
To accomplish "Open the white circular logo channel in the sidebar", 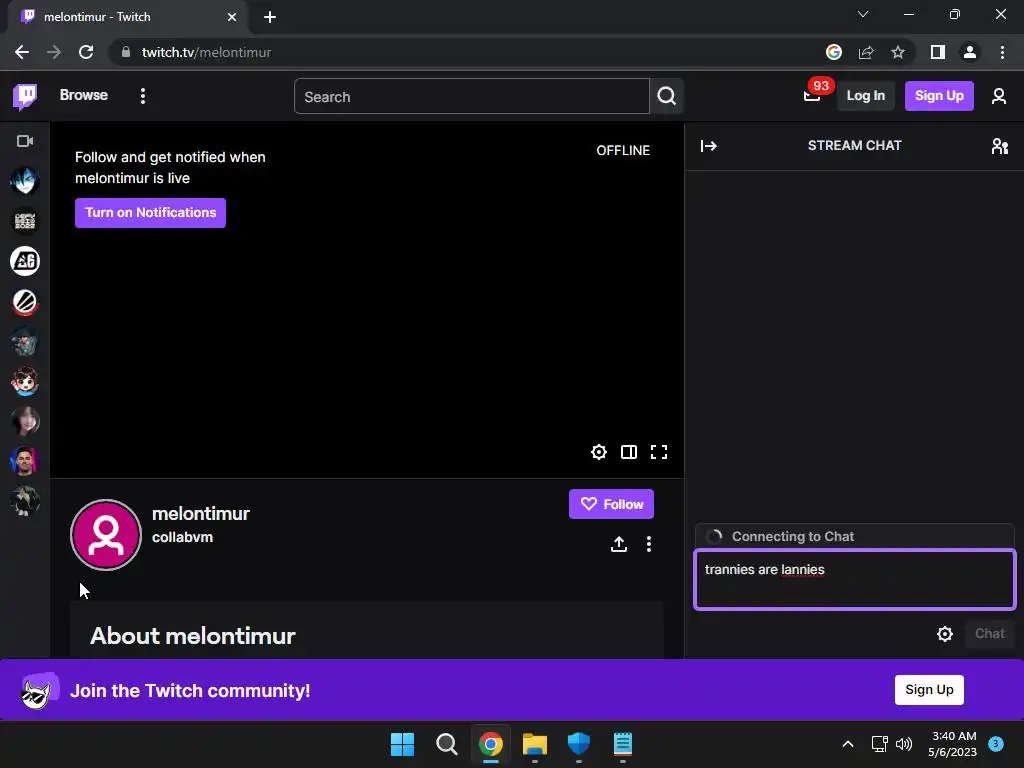I will pos(25,261).
